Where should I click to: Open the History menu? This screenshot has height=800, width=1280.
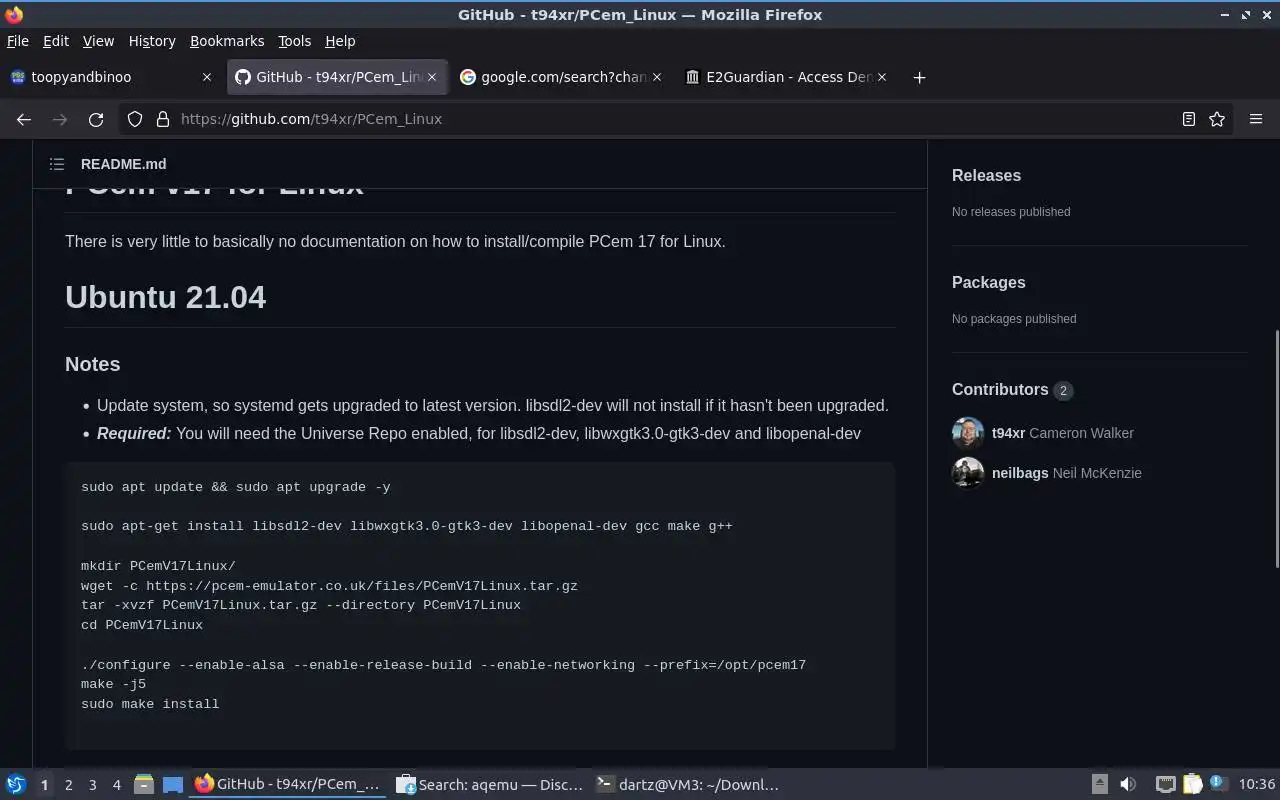pyautogui.click(x=152, y=41)
